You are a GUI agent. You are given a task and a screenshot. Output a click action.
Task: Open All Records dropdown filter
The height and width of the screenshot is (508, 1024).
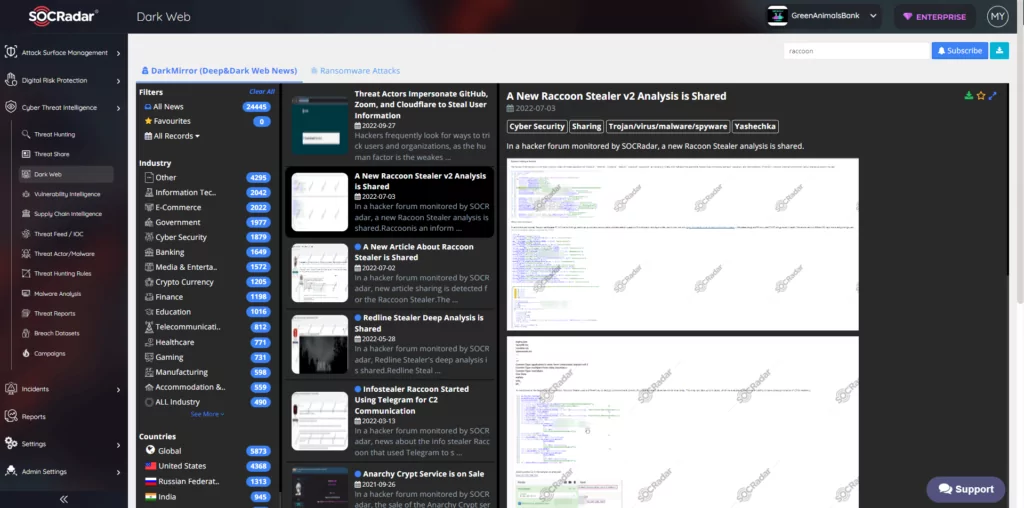pyautogui.click(x=172, y=136)
